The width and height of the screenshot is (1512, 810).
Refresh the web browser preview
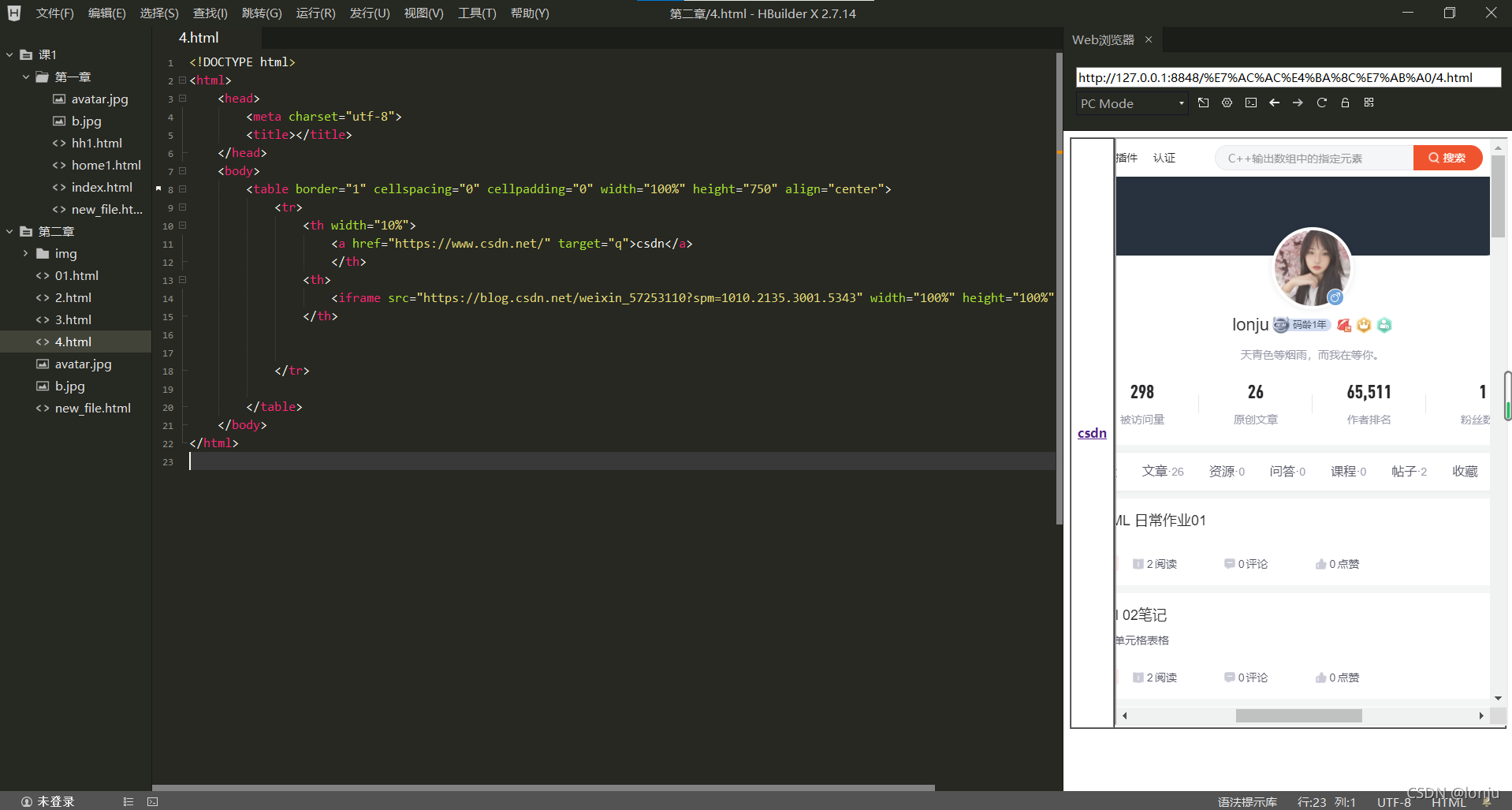[1322, 103]
